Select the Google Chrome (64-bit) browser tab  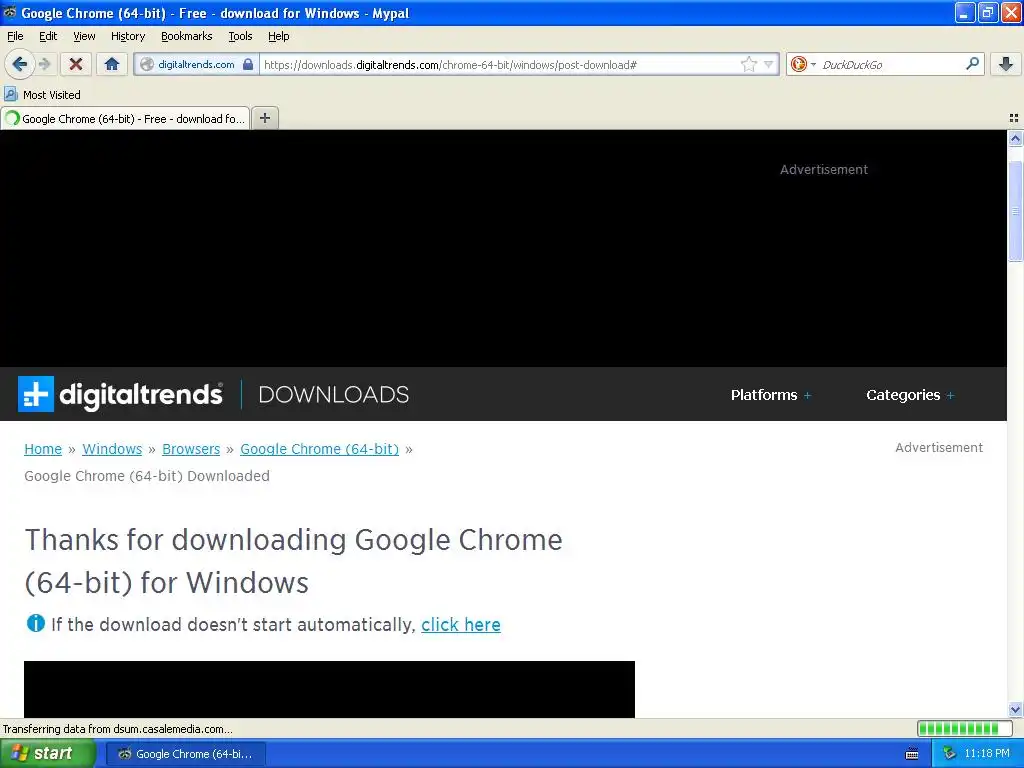click(125, 118)
